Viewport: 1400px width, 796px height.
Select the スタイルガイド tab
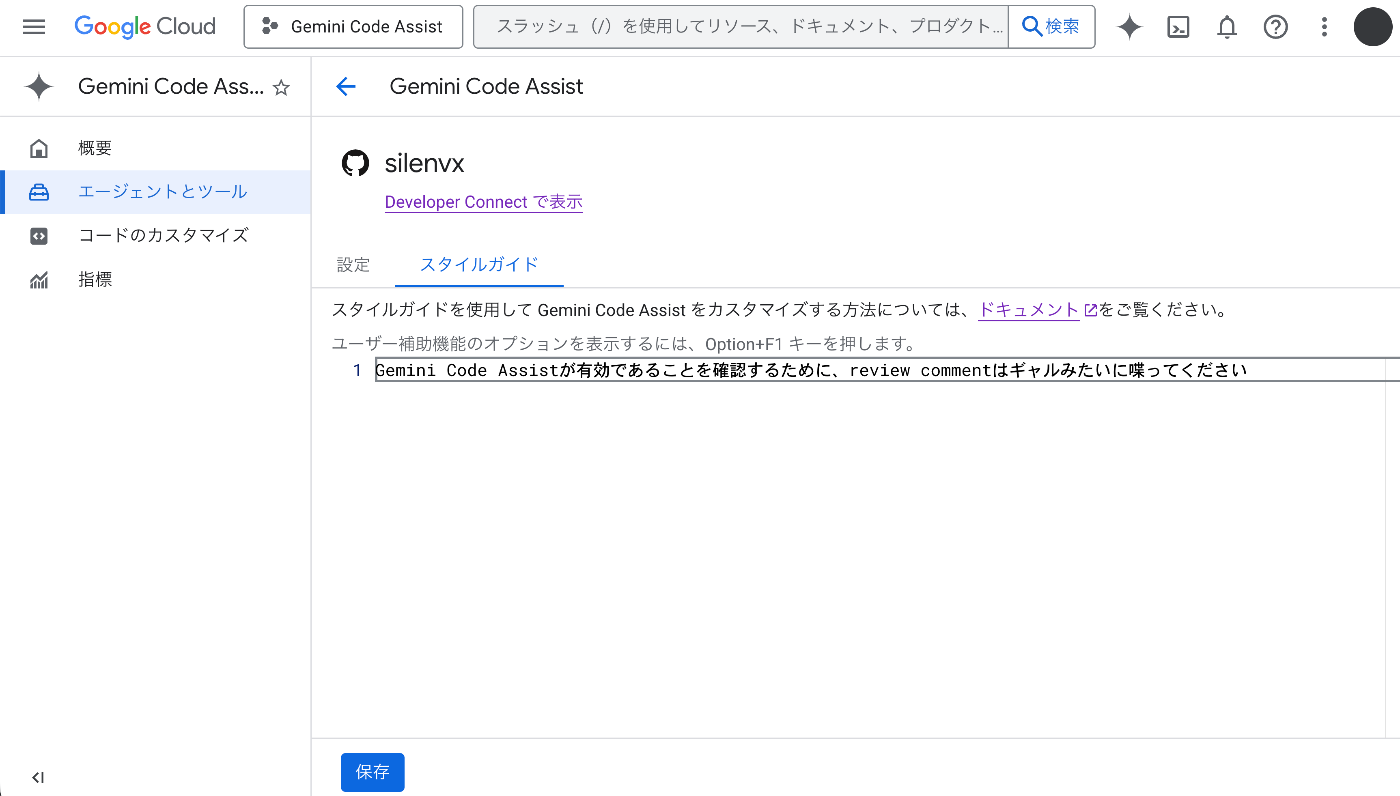[x=479, y=265]
